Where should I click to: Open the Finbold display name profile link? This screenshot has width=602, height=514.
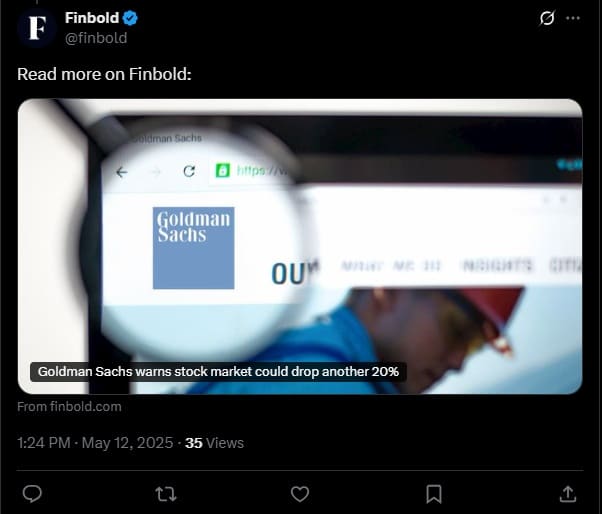tap(92, 18)
